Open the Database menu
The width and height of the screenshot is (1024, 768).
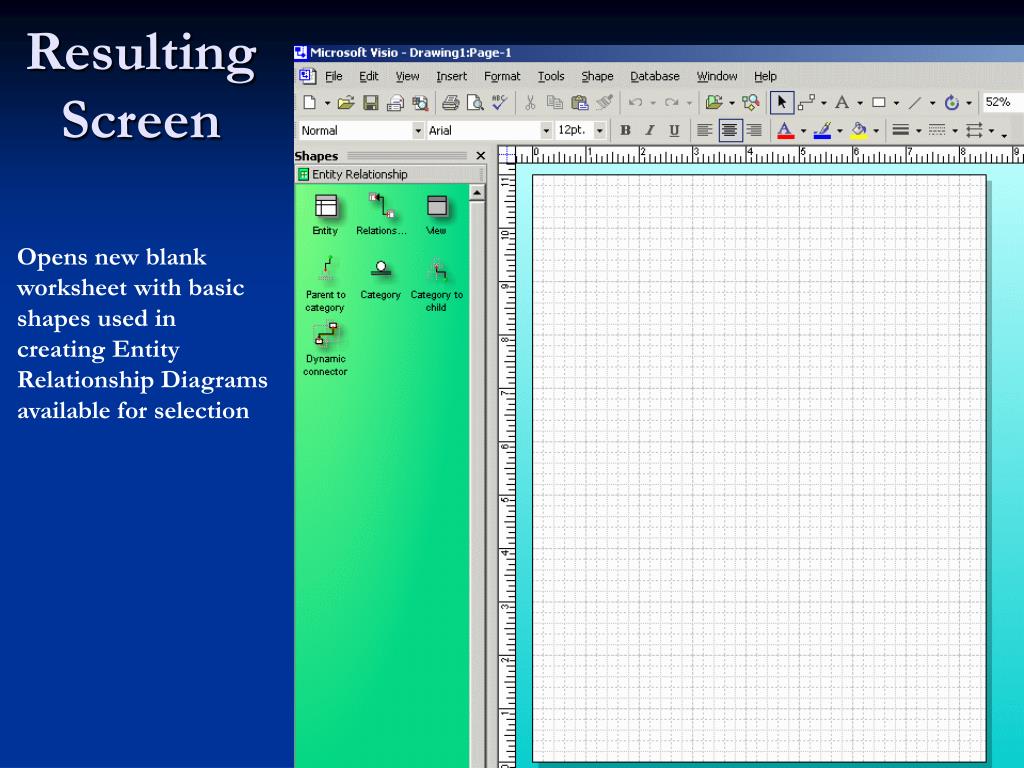pos(654,76)
